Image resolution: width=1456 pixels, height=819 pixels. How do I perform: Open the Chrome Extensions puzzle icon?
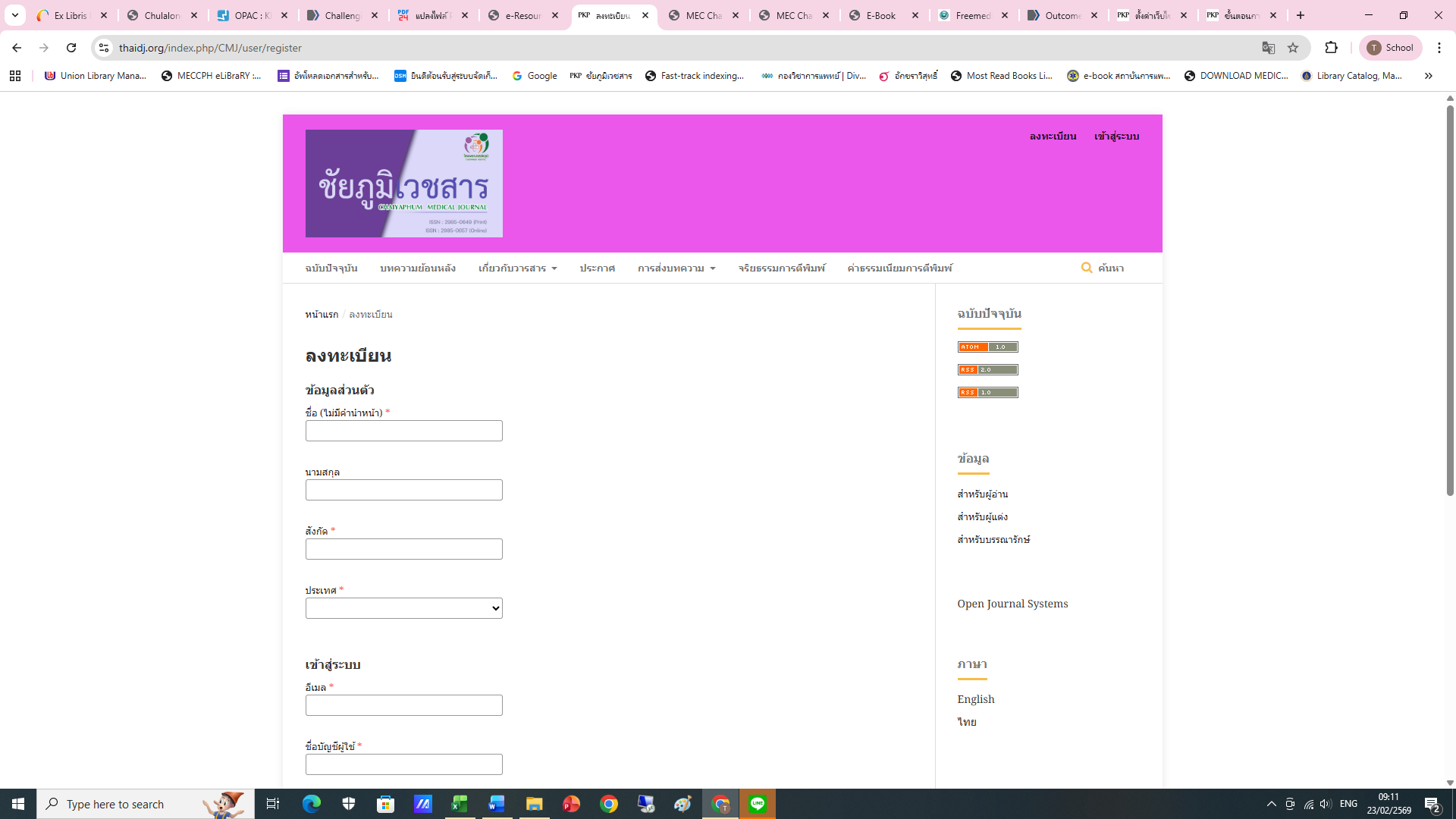(1331, 48)
